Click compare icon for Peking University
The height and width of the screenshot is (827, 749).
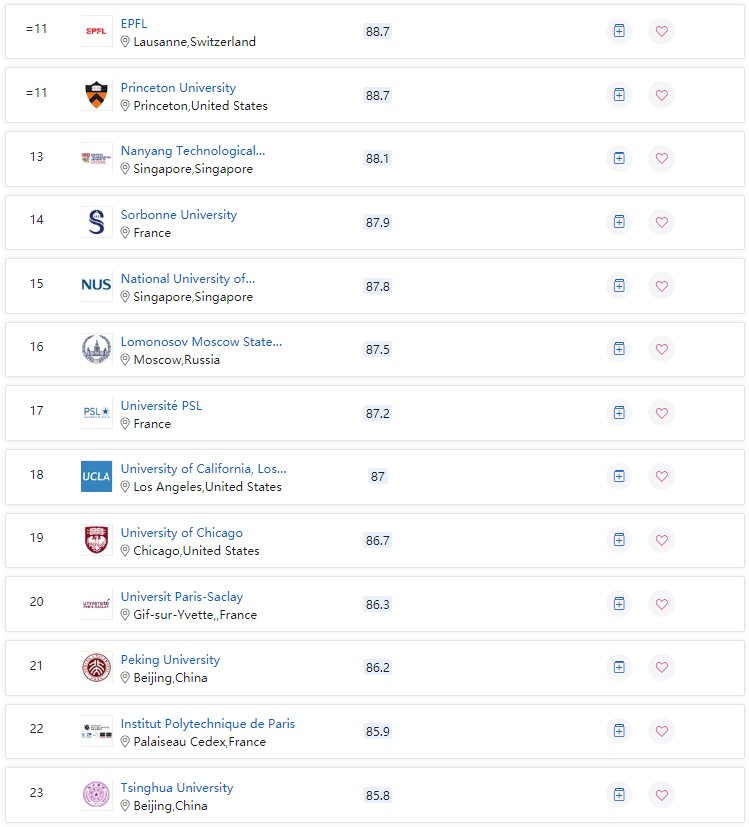coord(619,667)
